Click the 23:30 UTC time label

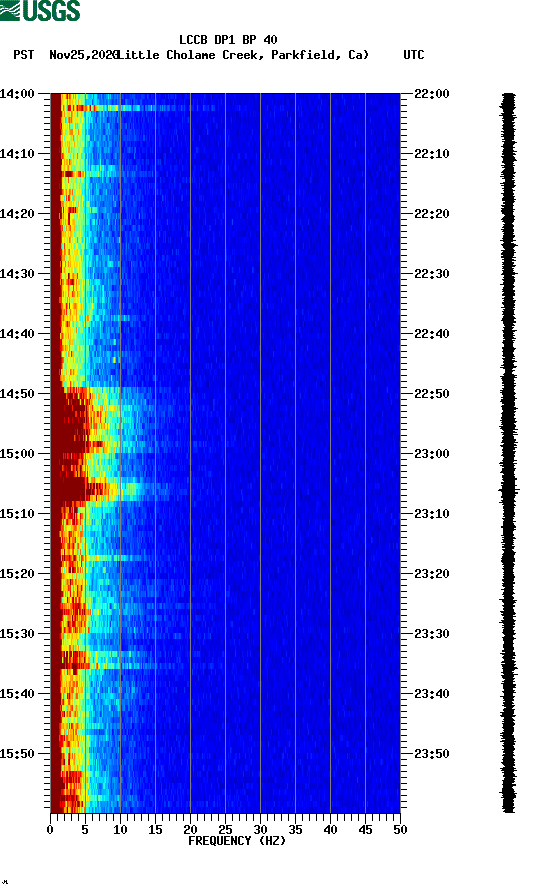pos(432,634)
